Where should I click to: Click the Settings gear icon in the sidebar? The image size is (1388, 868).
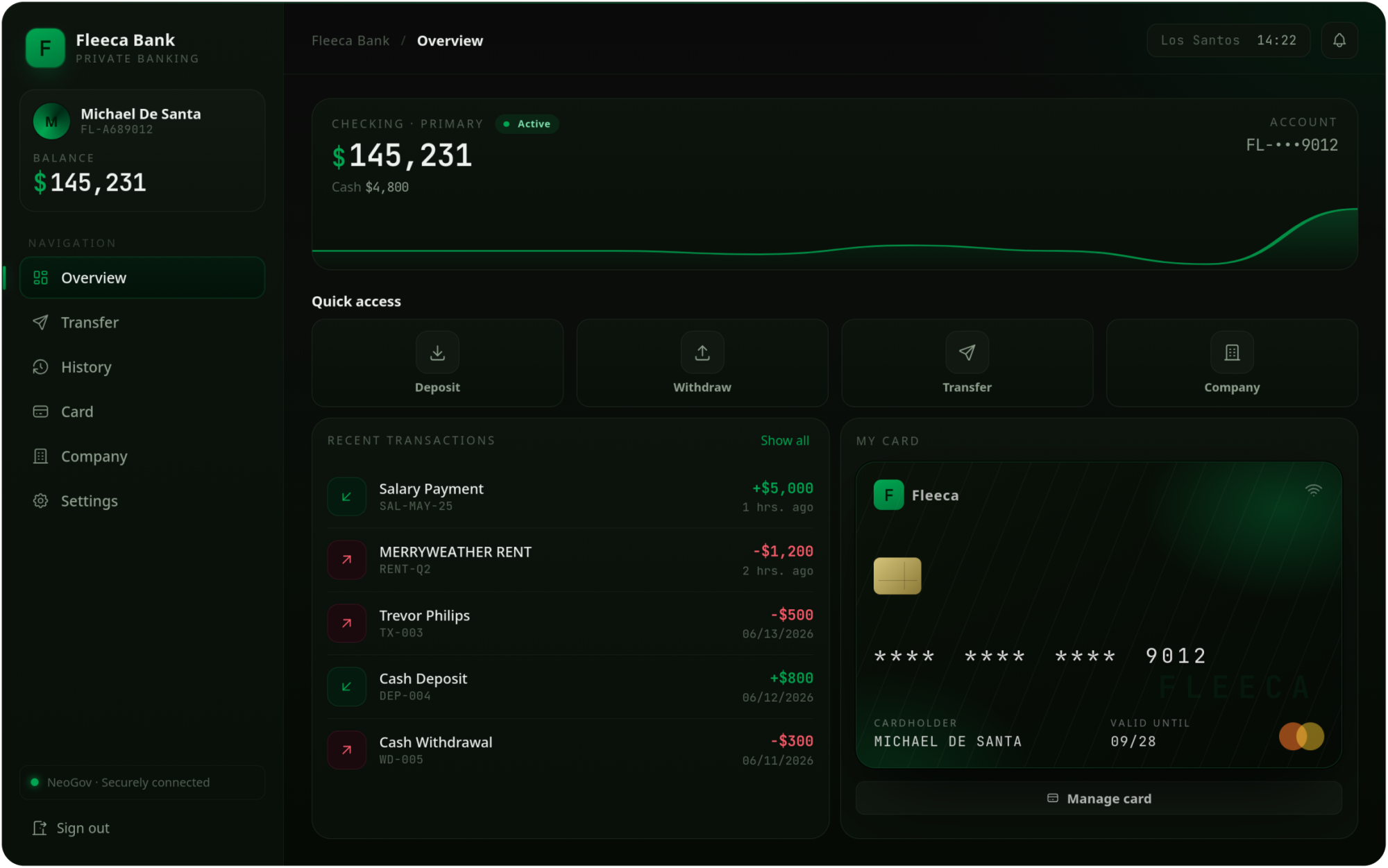point(41,500)
